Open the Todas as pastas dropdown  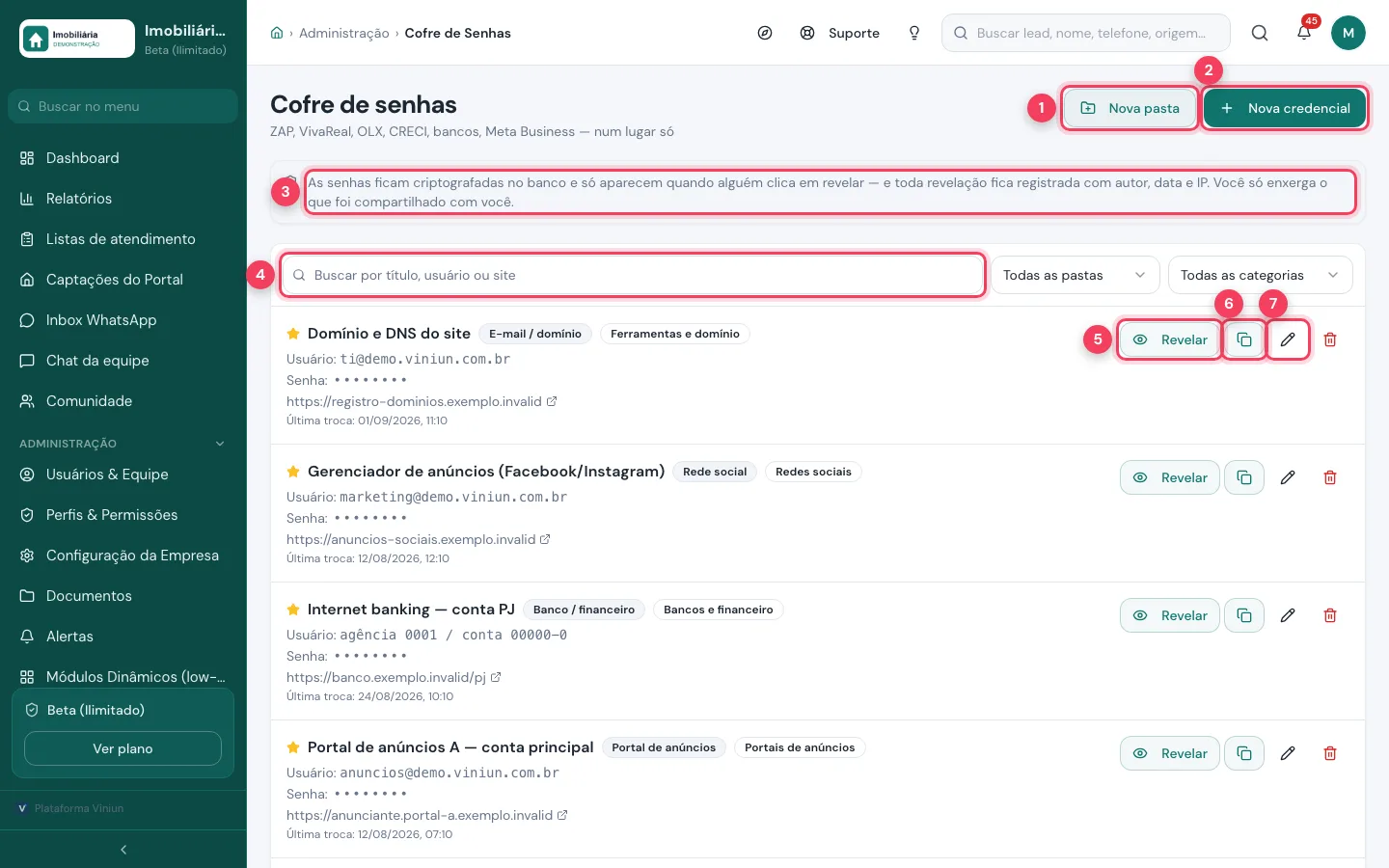click(1075, 275)
